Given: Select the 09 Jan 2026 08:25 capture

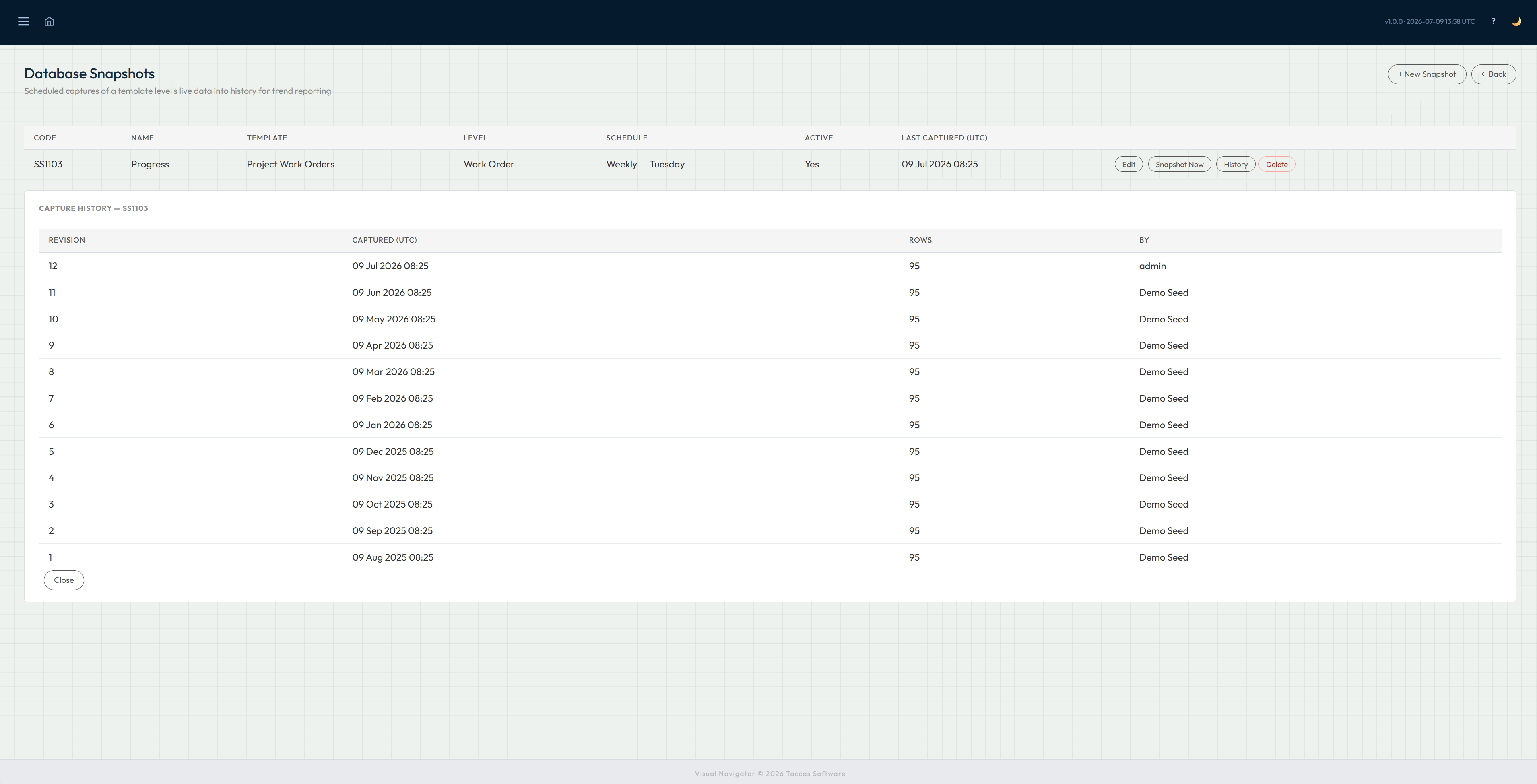Looking at the screenshot, I should pyautogui.click(x=392, y=425).
